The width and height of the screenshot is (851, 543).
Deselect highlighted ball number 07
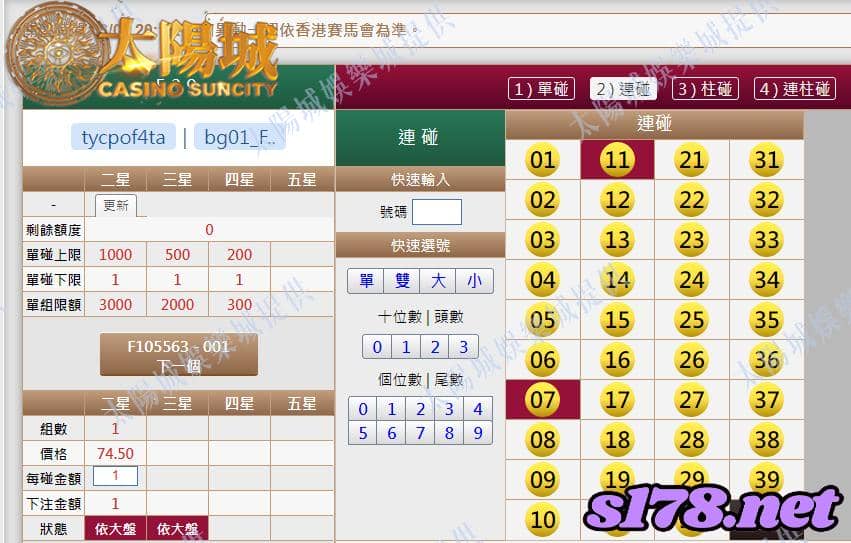pyautogui.click(x=543, y=400)
